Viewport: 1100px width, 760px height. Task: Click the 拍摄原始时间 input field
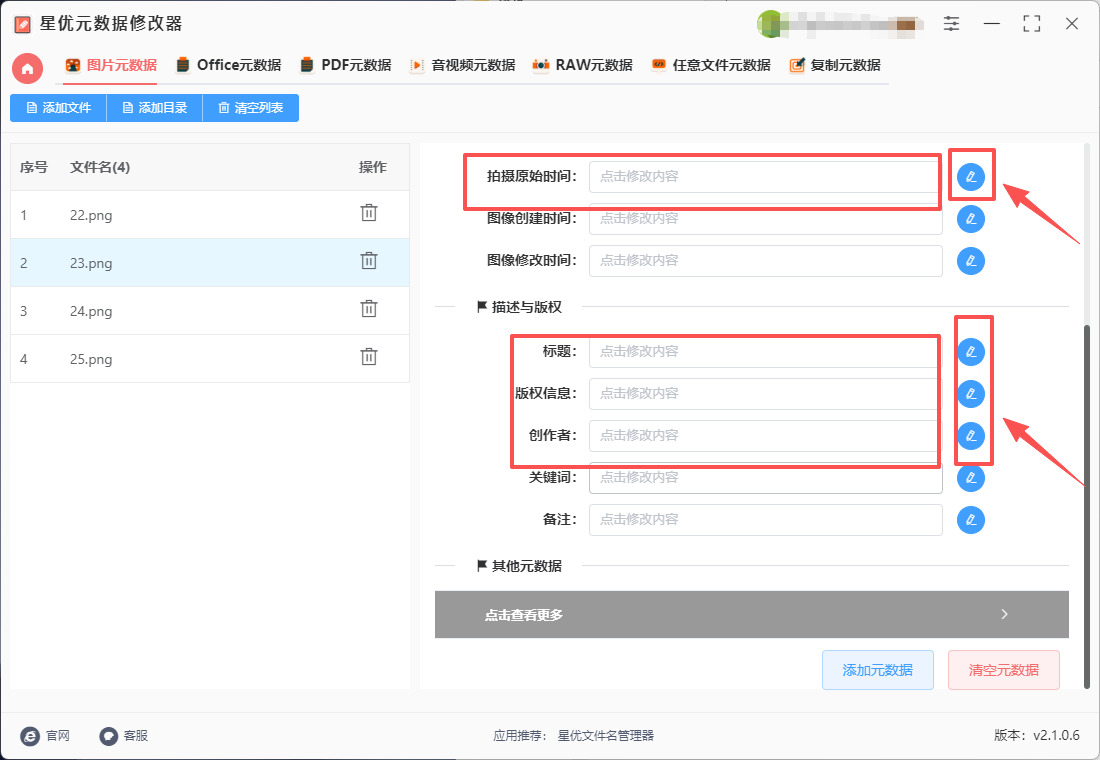pos(765,177)
